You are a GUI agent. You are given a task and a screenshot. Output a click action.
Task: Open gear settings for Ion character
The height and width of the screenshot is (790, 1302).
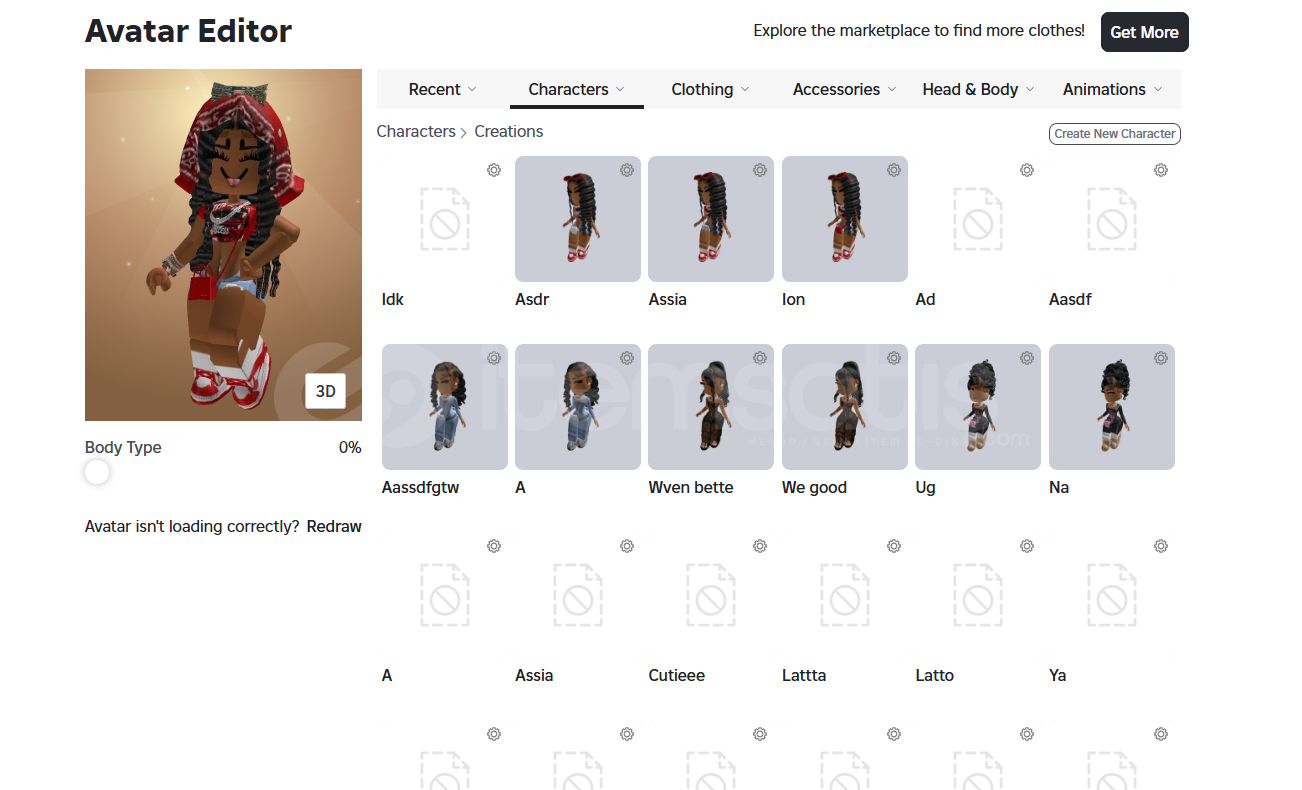click(894, 170)
